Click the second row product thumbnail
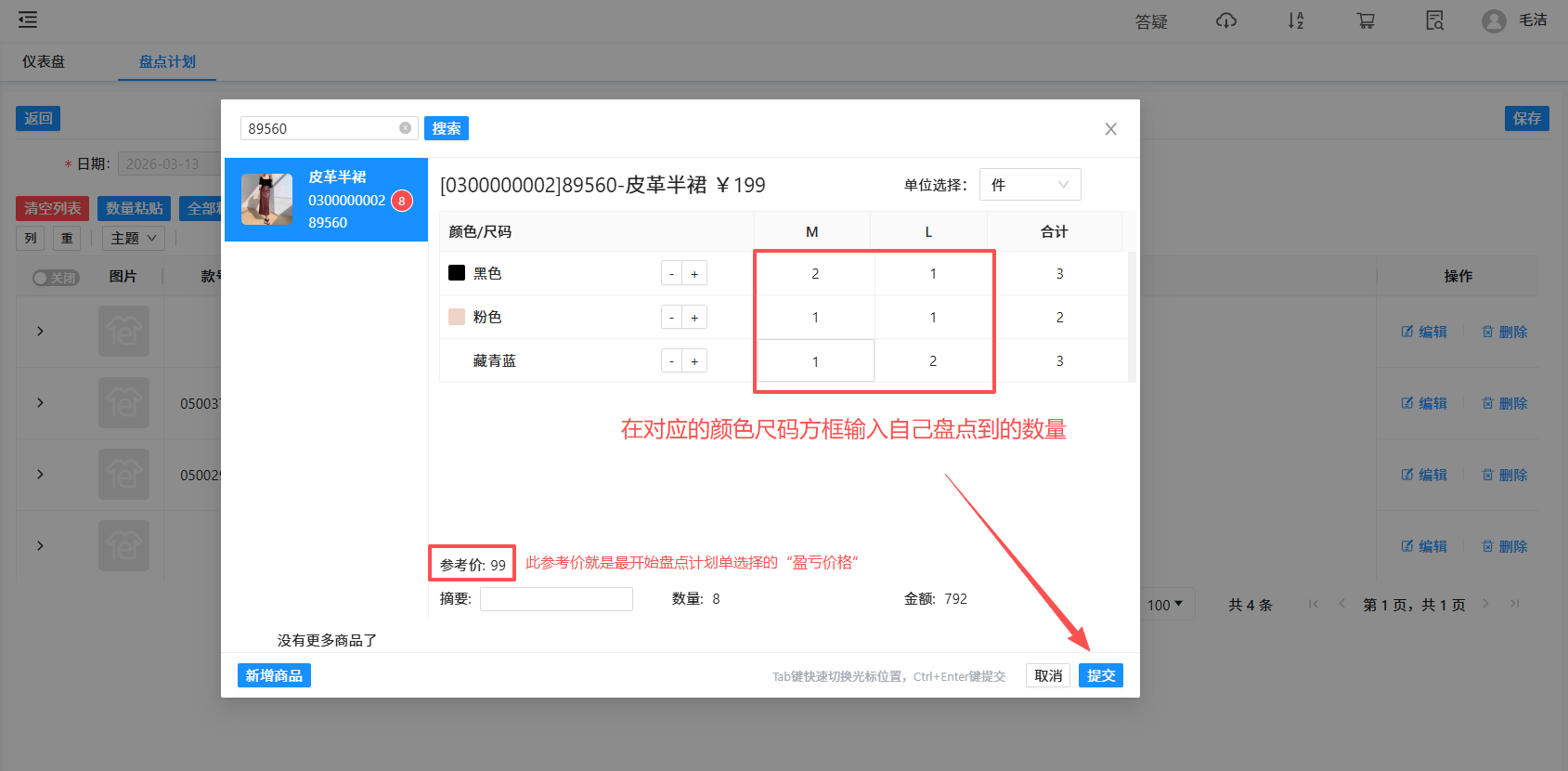 coord(123,402)
